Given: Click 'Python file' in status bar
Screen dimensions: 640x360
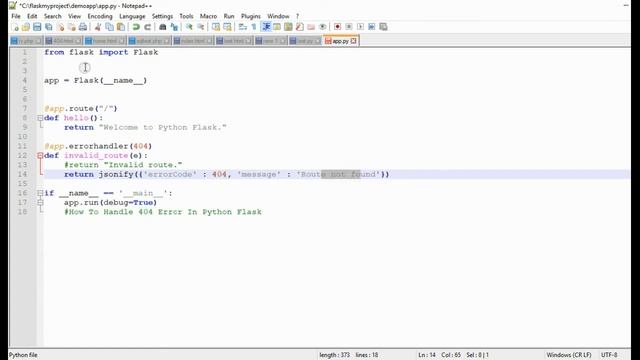Looking at the screenshot, I should pyautogui.click(x=23, y=355).
